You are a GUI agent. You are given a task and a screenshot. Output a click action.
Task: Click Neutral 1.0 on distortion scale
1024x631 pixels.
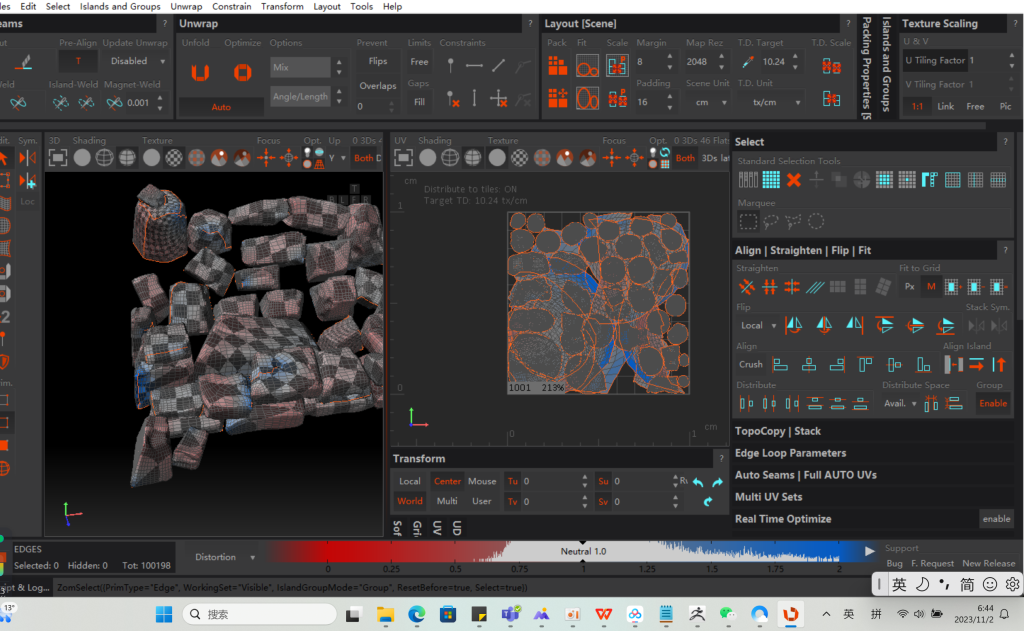pos(583,551)
